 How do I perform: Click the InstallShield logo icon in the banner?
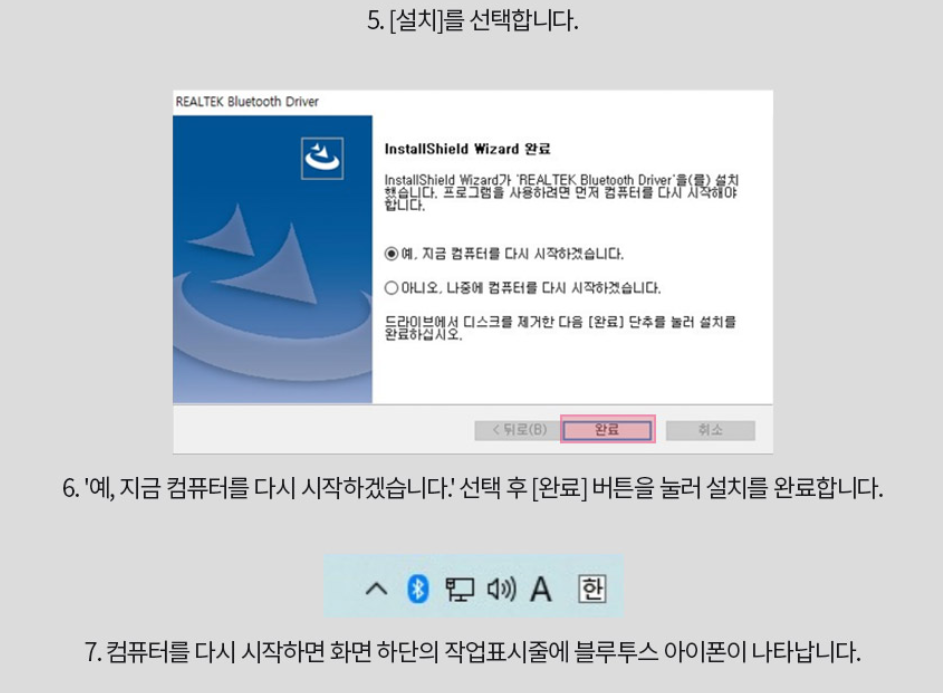[322, 158]
